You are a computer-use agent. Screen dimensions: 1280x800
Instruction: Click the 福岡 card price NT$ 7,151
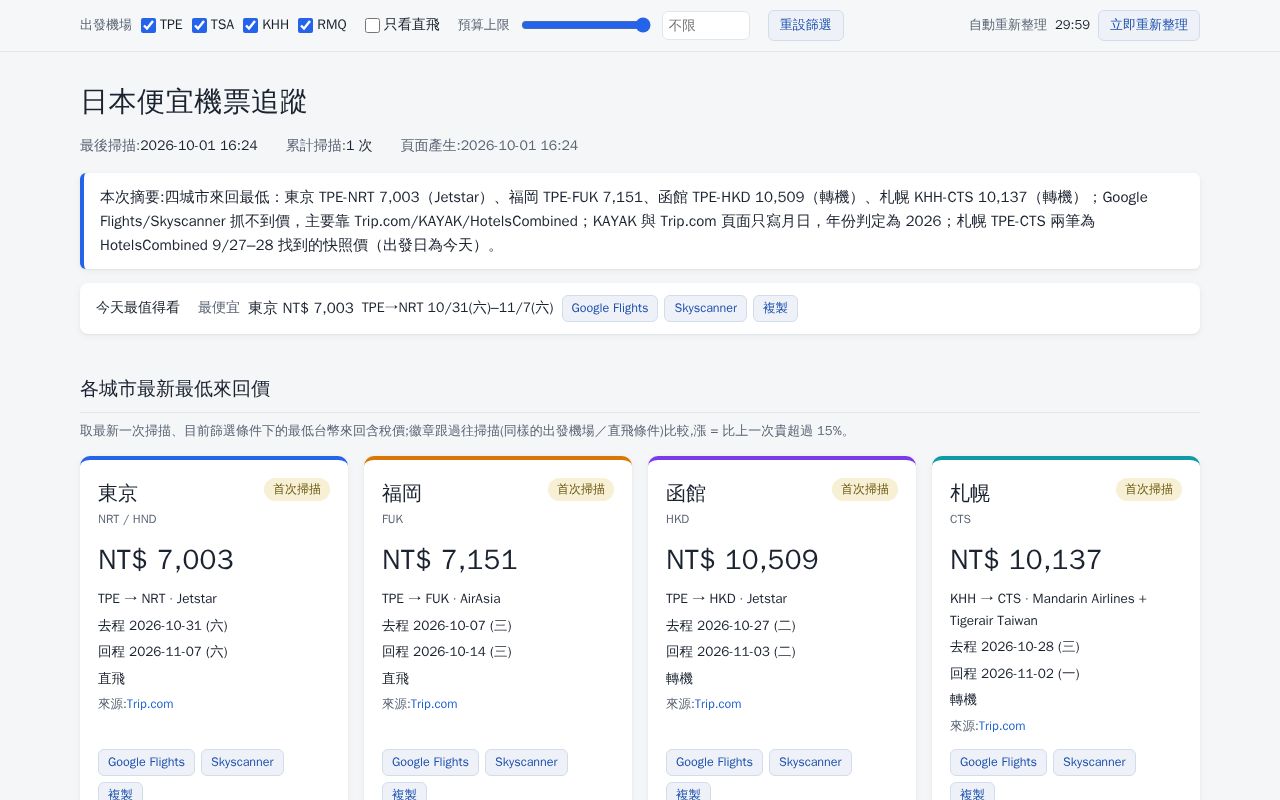pos(450,560)
